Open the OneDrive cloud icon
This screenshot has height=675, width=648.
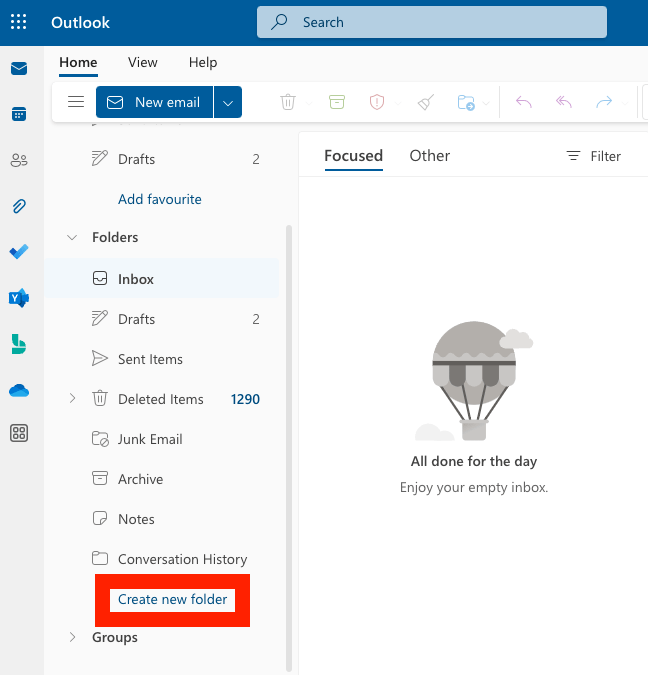(x=19, y=390)
